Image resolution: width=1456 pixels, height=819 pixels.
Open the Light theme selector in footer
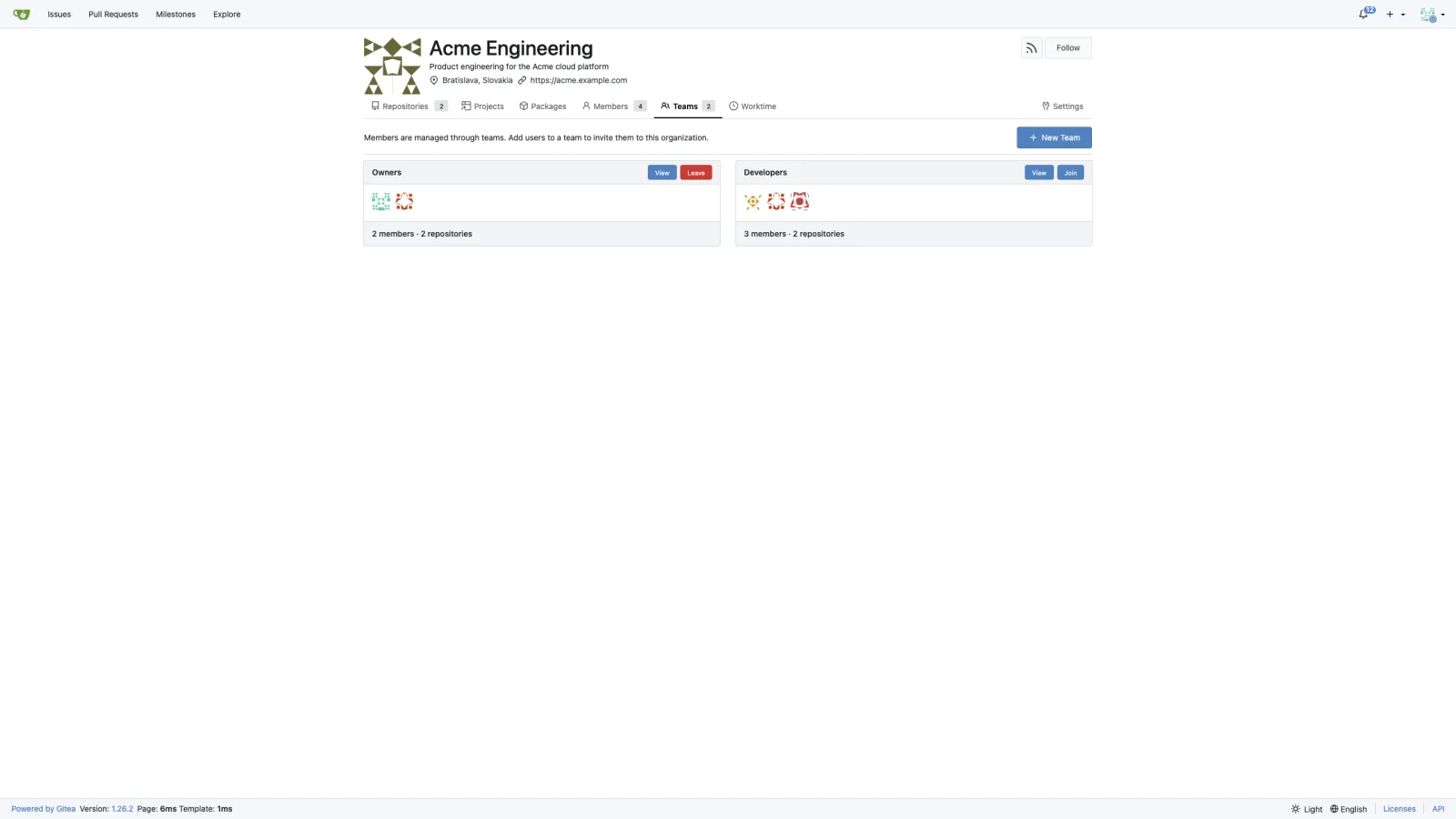tap(1307, 809)
